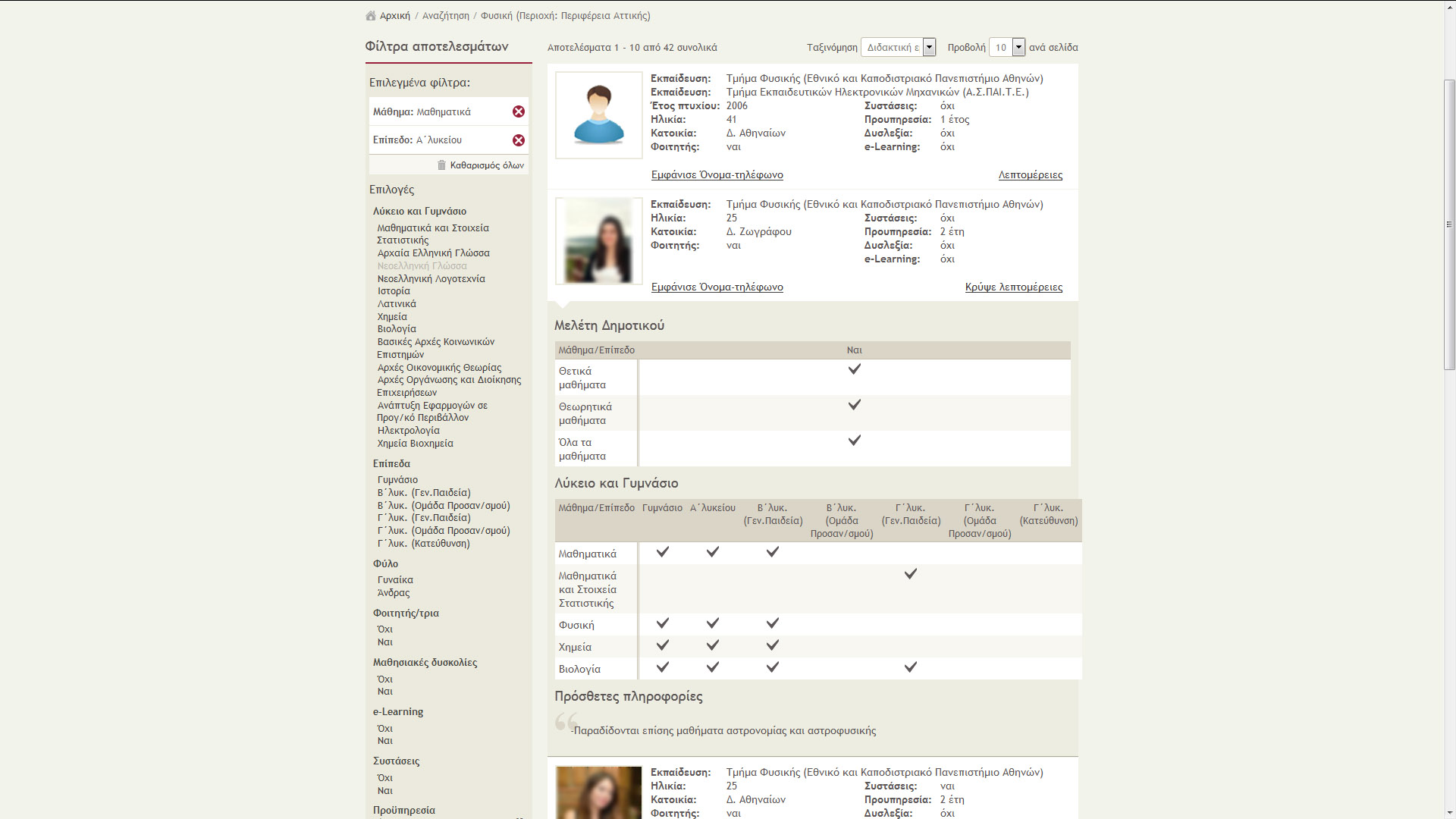This screenshot has height=819, width=1456.
Task: Click checkmark for Θετικά μαθήματα row
Action: (854, 369)
